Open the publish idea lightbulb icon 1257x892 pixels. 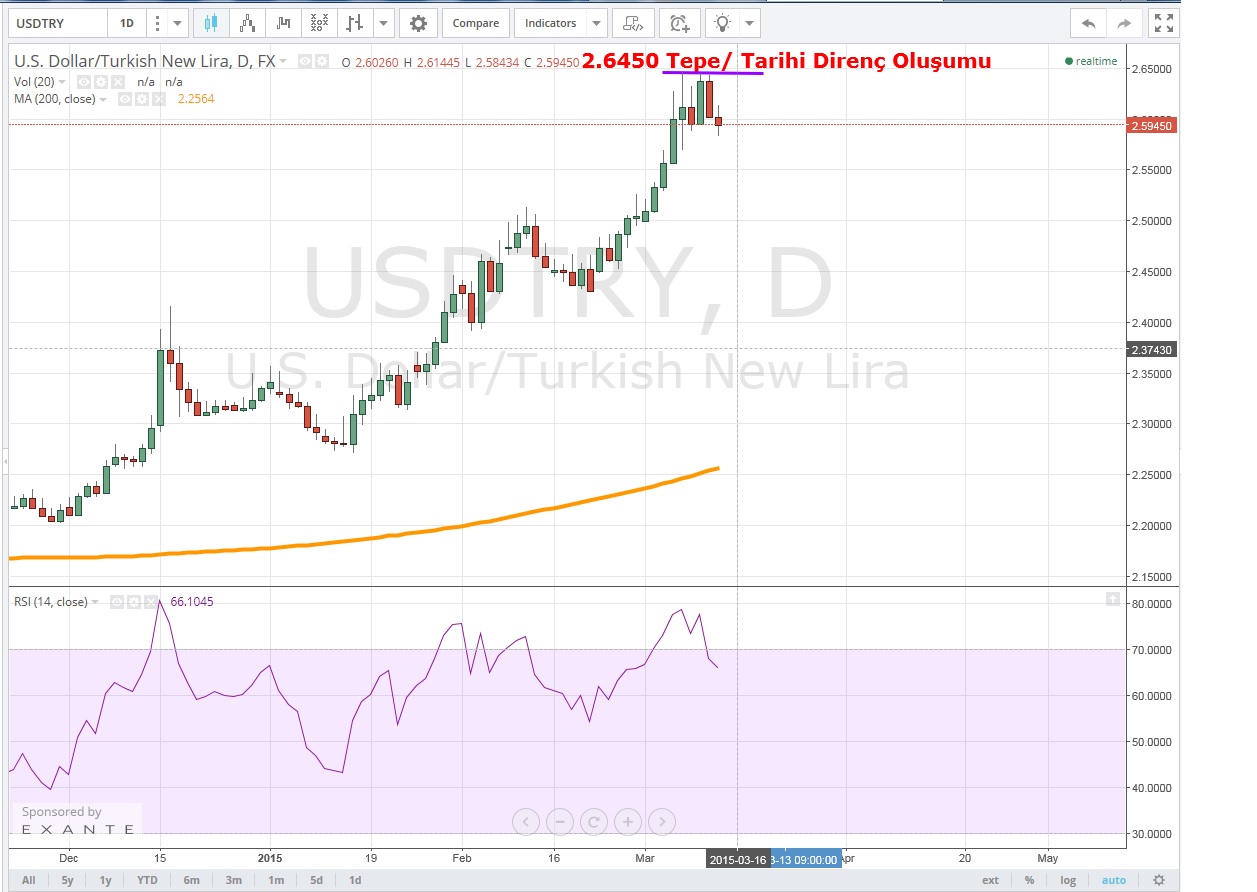click(721, 23)
